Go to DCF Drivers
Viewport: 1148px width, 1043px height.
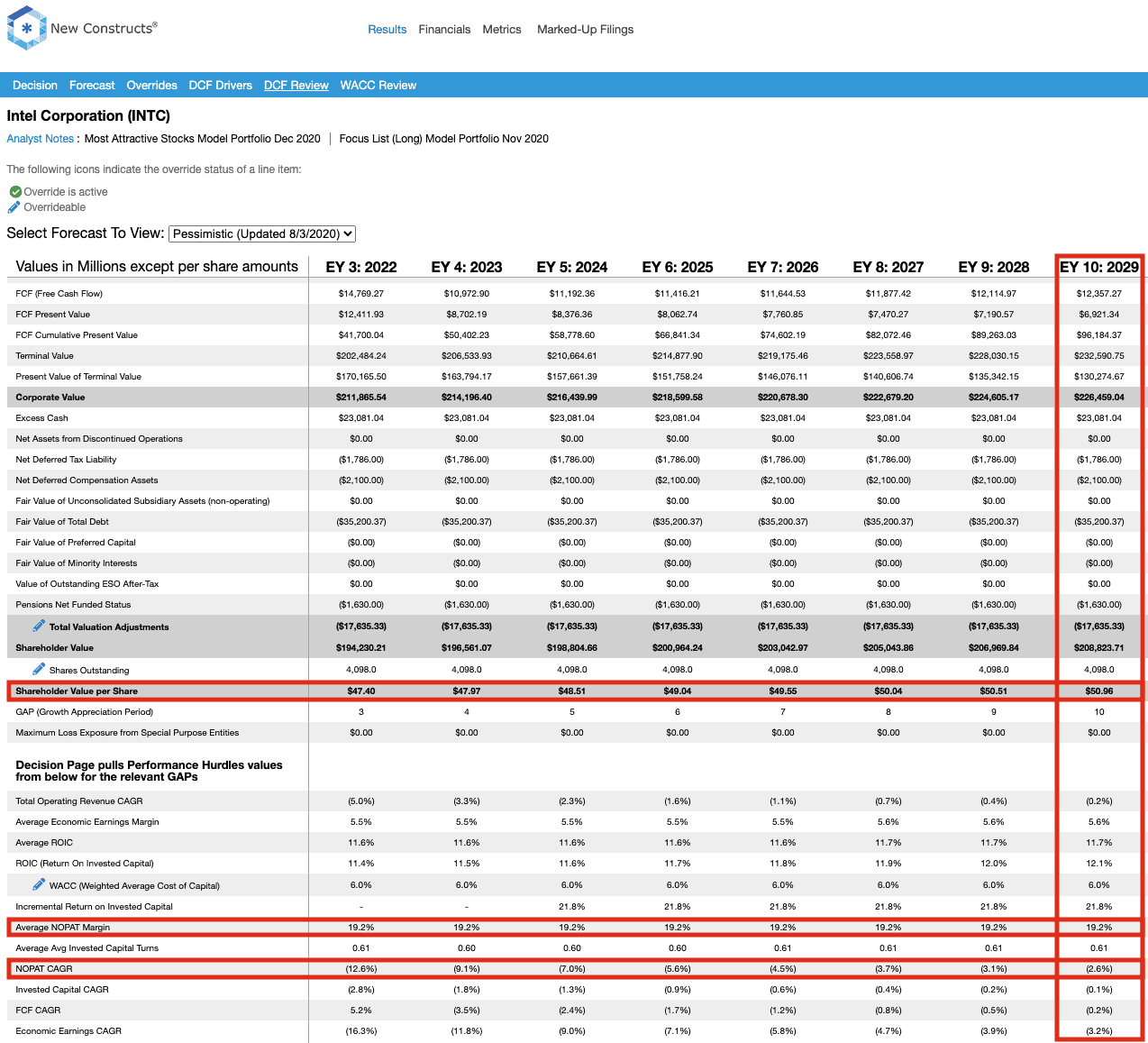coord(221,86)
